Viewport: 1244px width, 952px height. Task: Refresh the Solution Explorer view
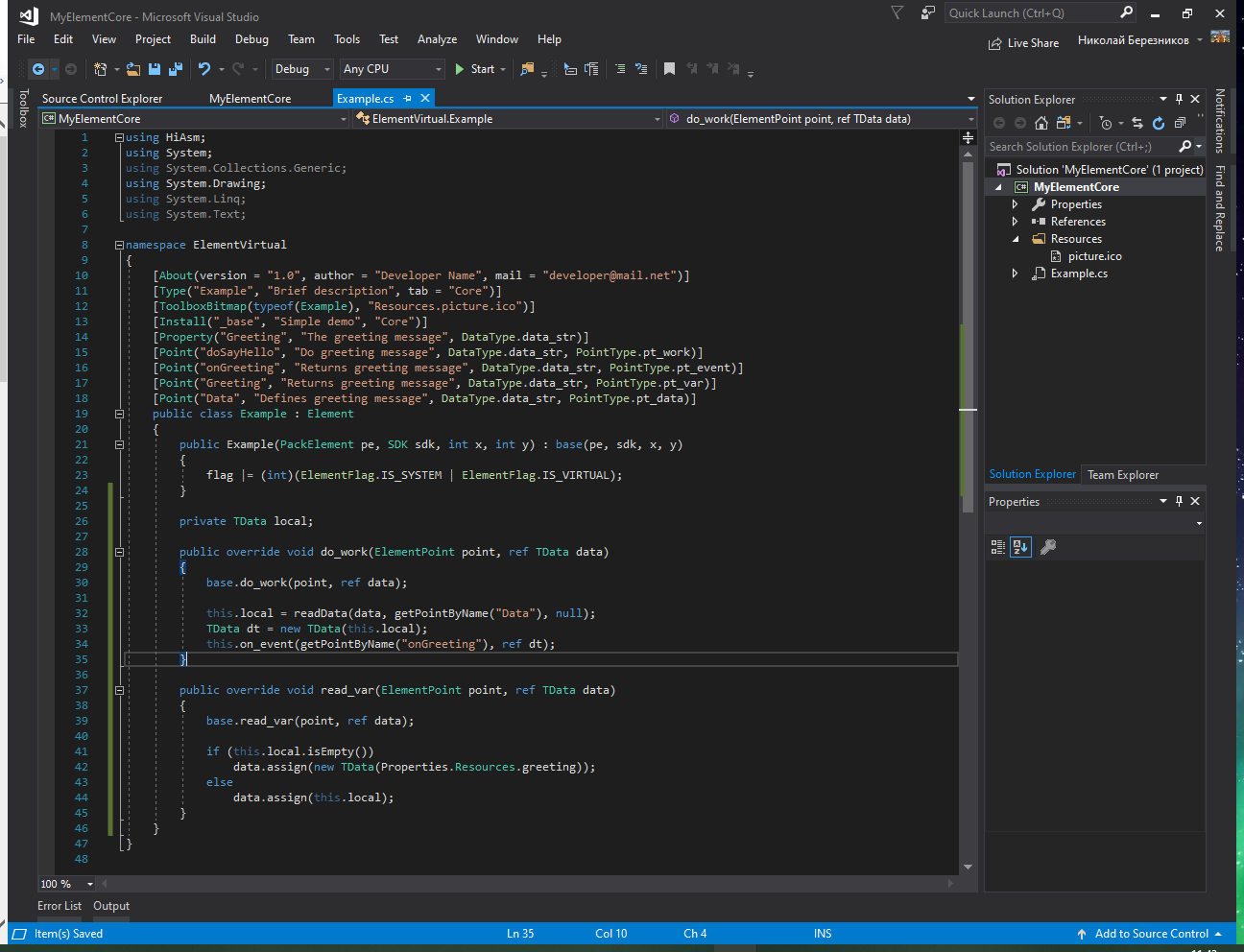[x=1159, y=123]
